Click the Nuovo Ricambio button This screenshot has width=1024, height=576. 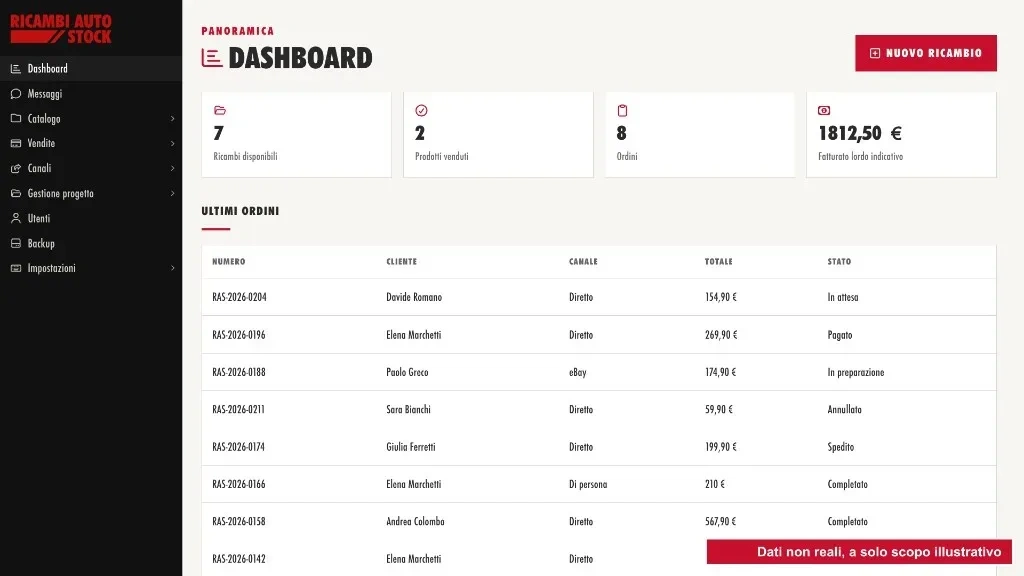click(925, 53)
